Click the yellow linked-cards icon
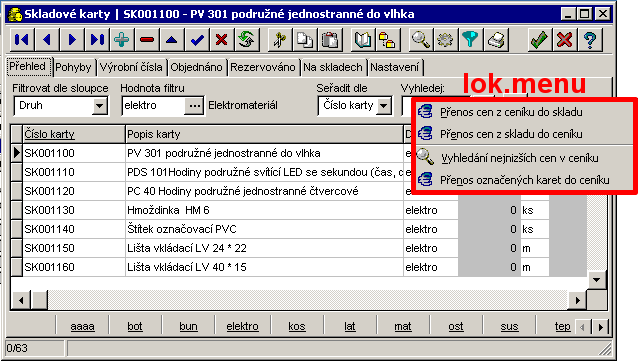Image resolution: width=638 pixels, height=361 pixels. [388, 40]
